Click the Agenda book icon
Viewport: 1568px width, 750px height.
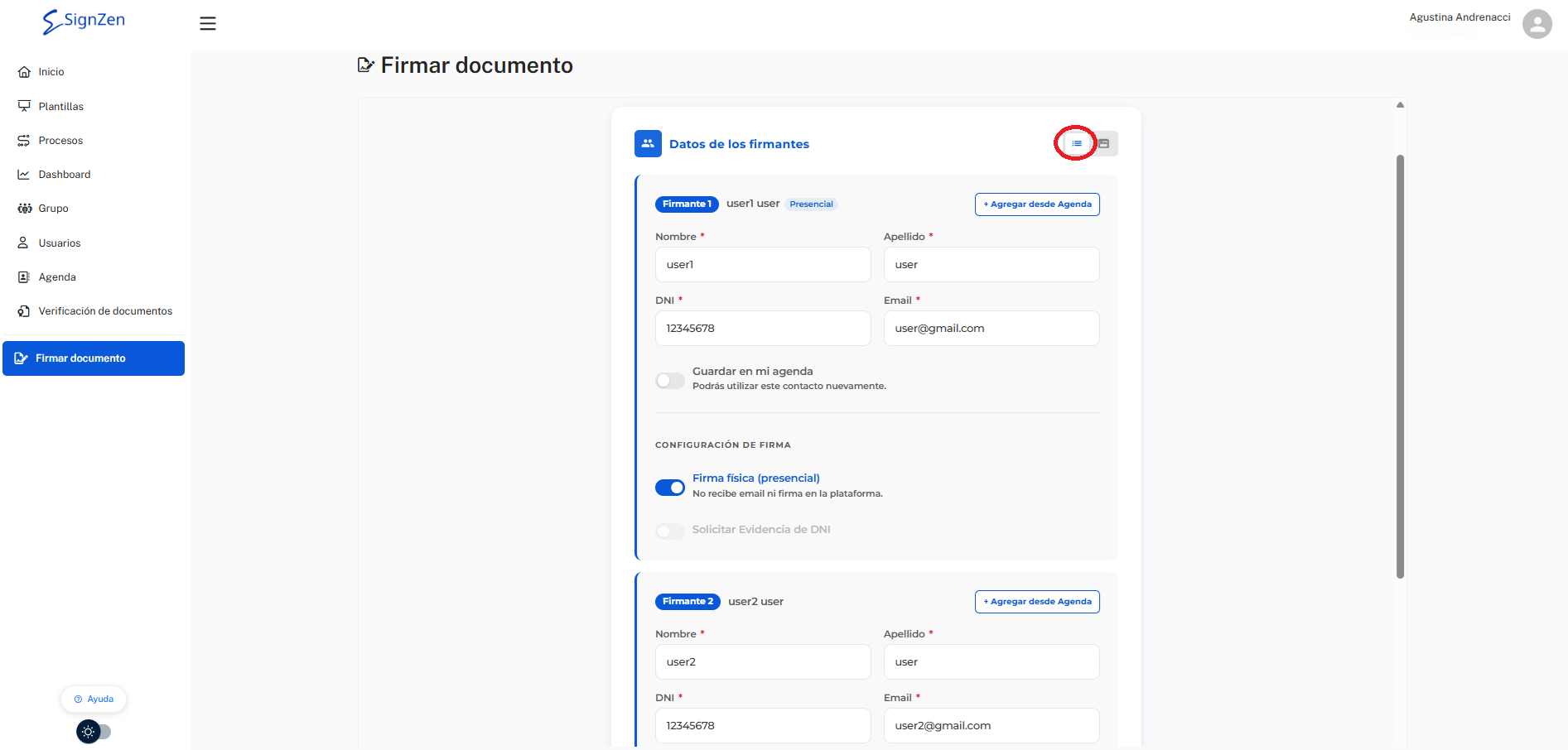point(24,277)
